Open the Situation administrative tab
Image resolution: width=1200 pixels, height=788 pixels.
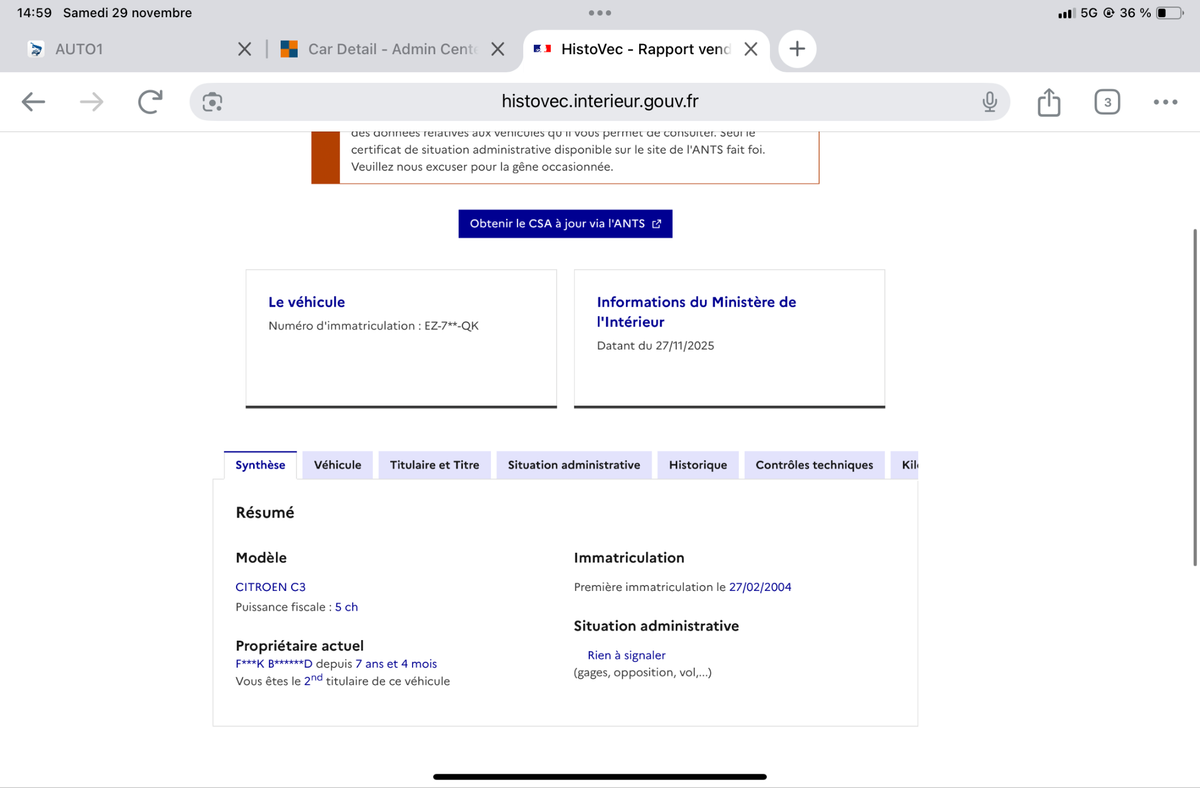[574, 465]
